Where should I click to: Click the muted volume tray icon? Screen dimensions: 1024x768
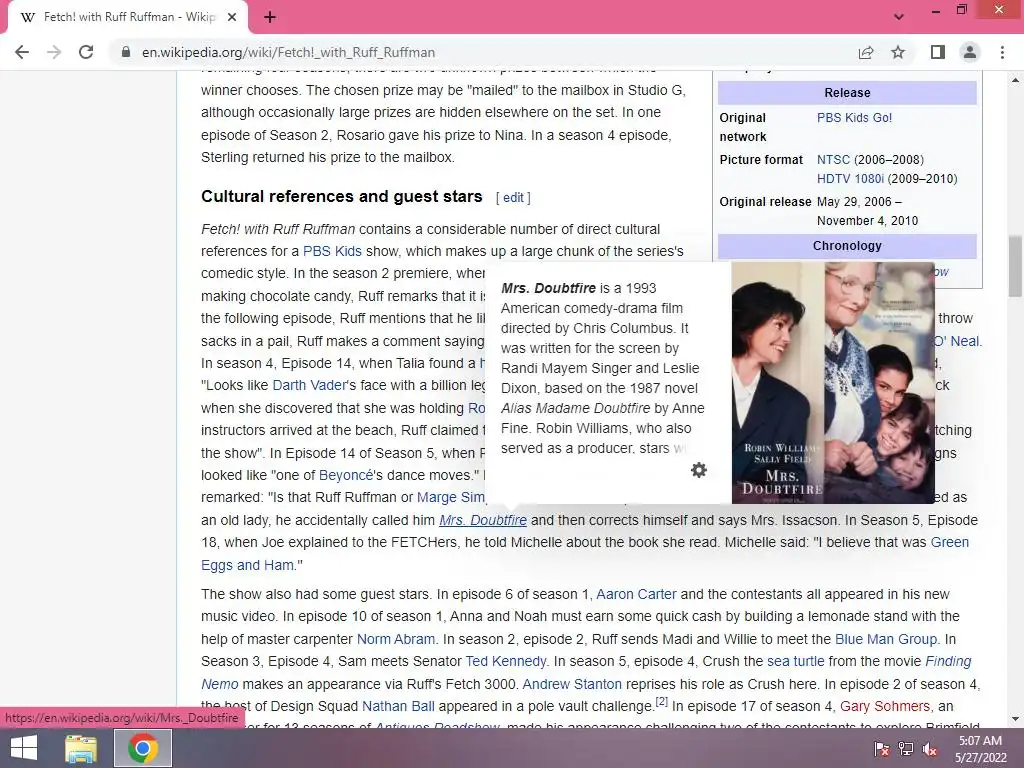point(929,749)
